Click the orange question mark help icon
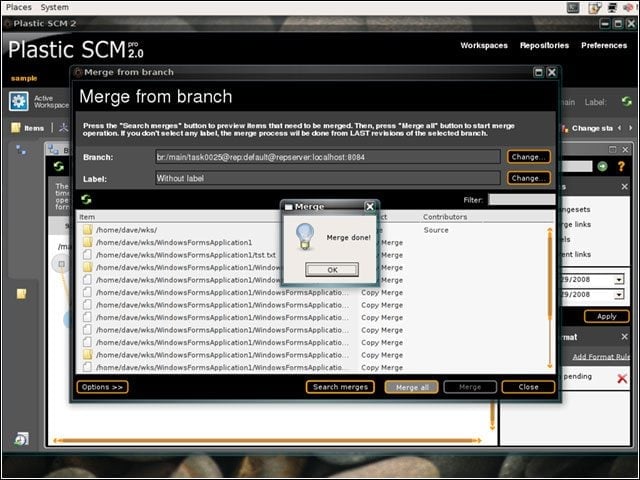 click(x=621, y=166)
